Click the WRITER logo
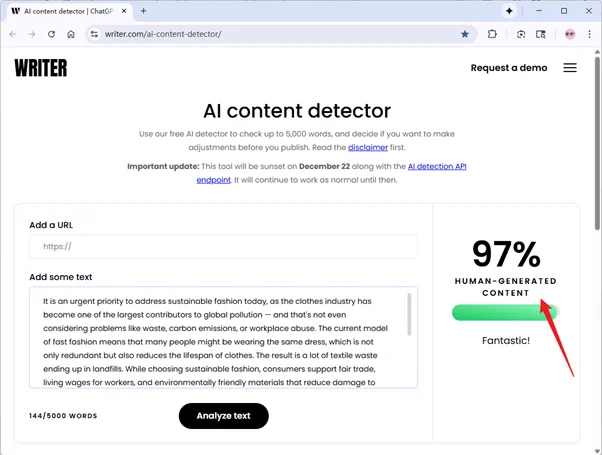Viewport: 602px width, 455px height. (x=41, y=68)
